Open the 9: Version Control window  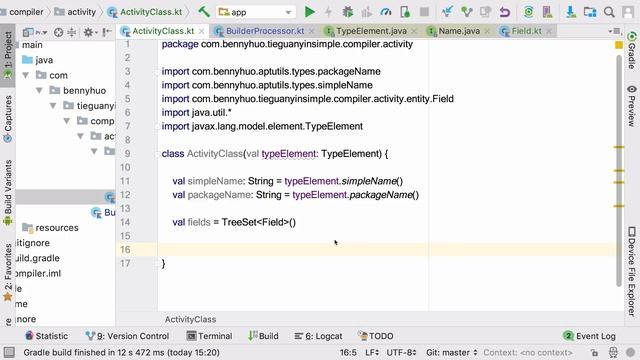[127, 336]
